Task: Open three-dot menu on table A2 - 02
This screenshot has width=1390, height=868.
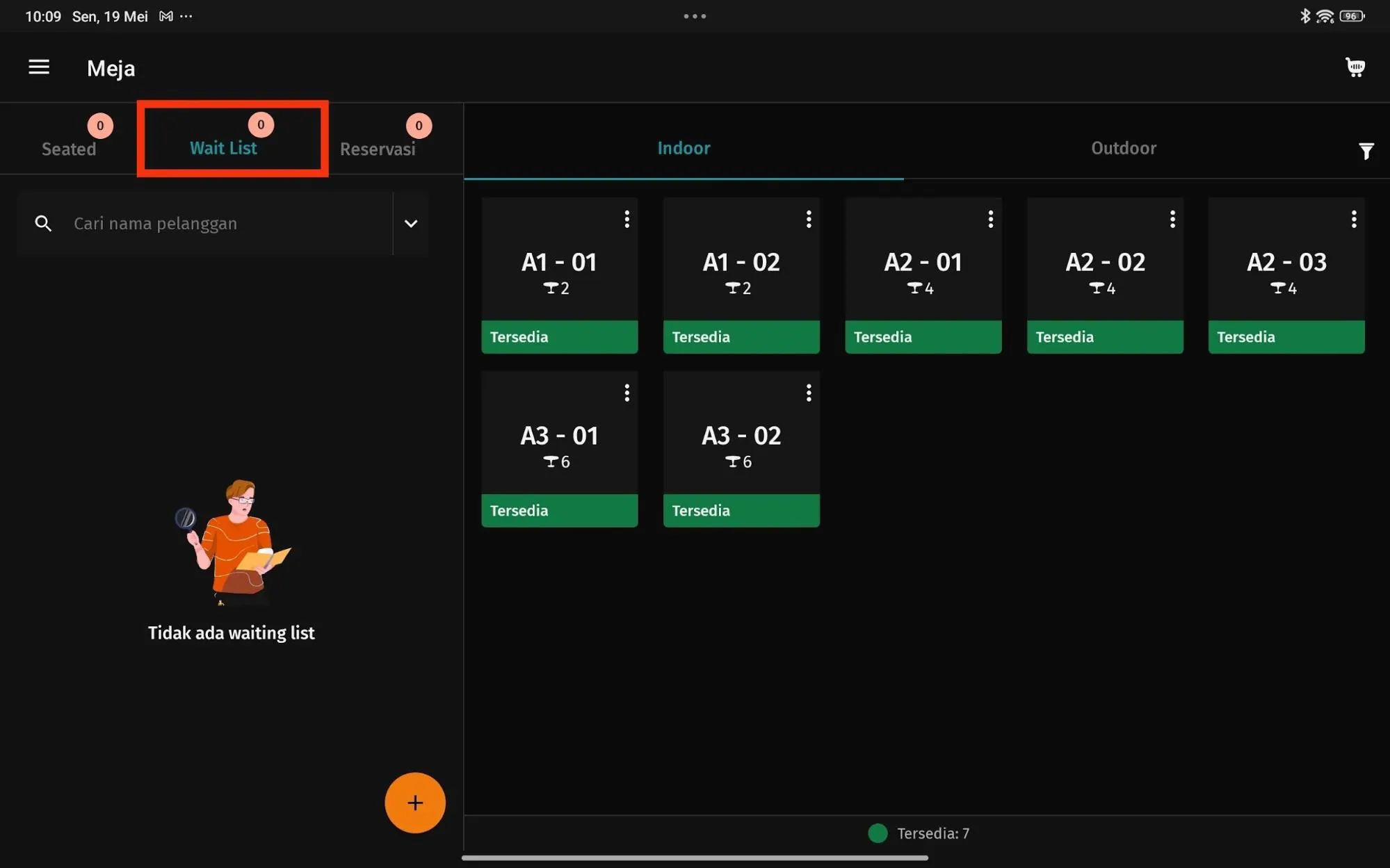Action: [1172, 220]
